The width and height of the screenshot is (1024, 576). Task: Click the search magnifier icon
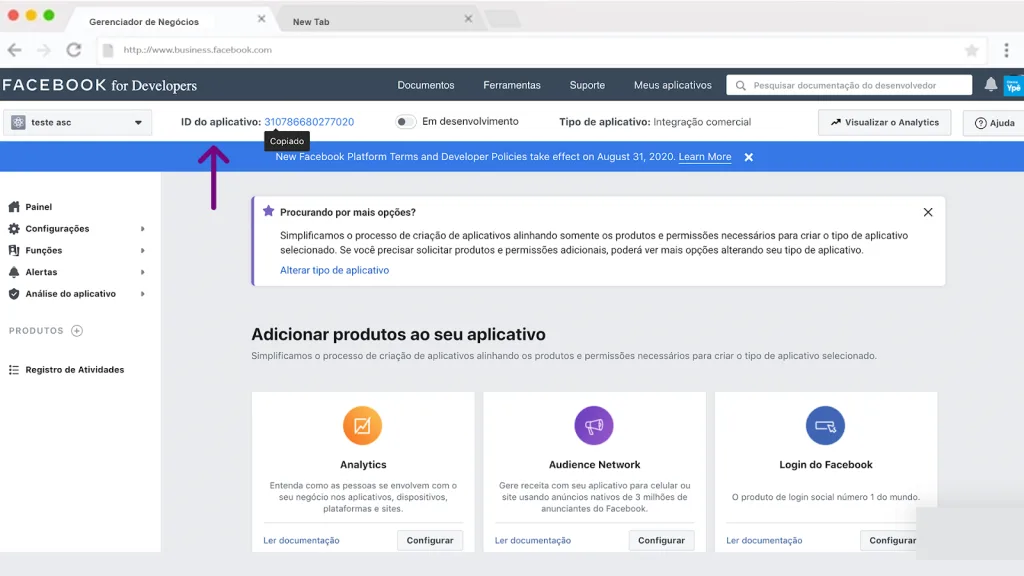pyautogui.click(x=741, y=86)
